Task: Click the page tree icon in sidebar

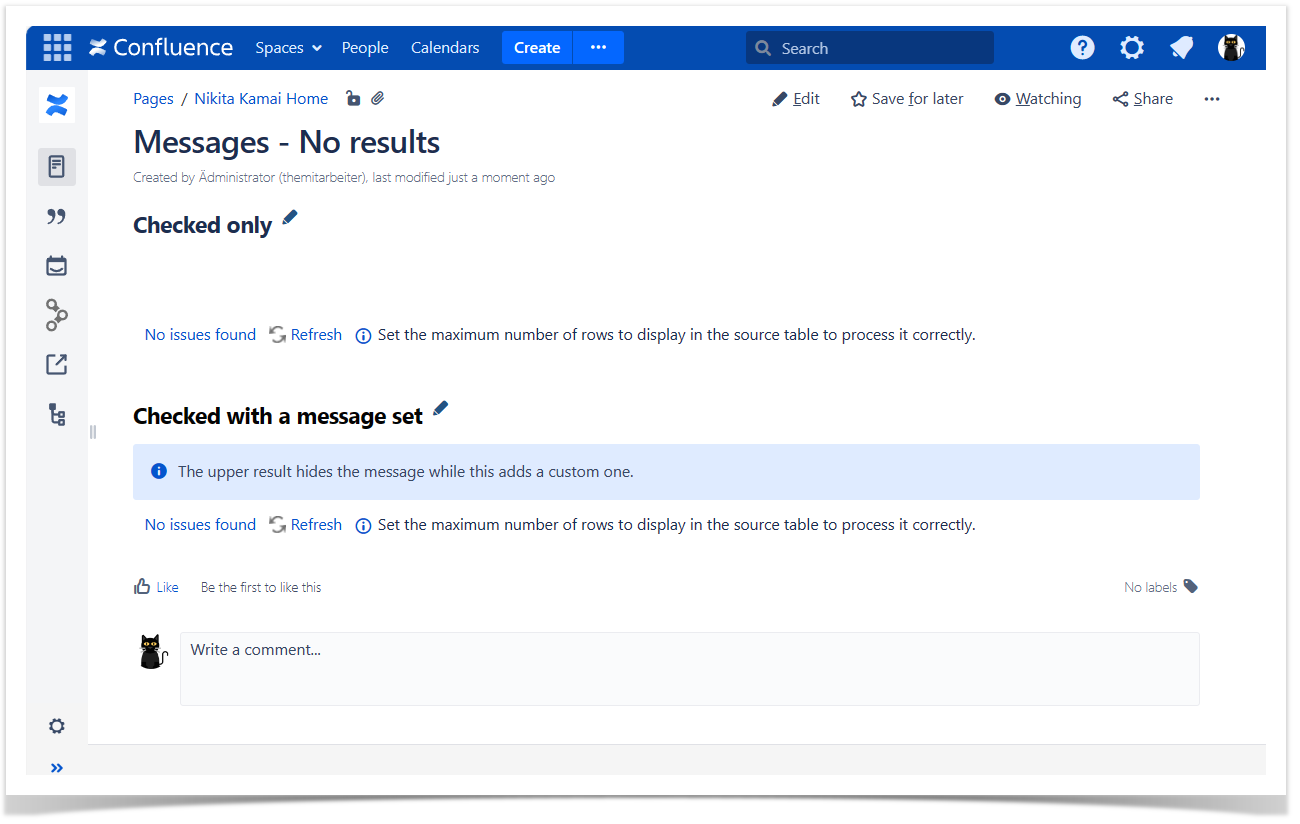Action: (57, 414)
